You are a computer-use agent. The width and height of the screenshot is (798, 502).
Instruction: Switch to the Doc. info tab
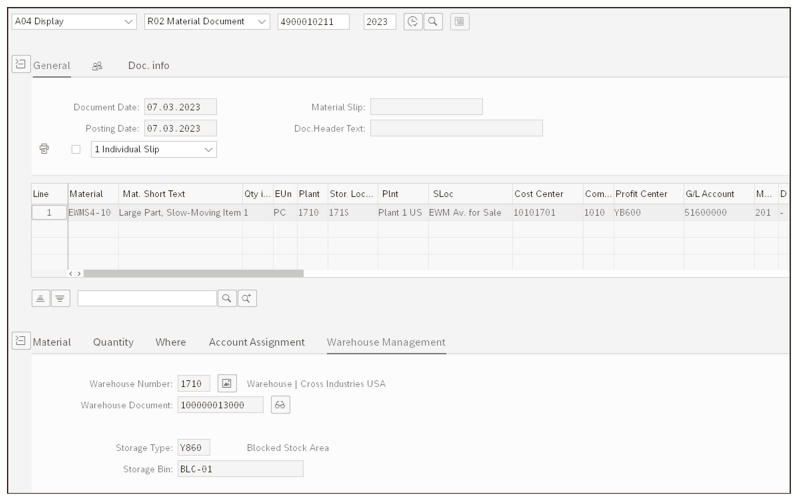pos(148,66)
